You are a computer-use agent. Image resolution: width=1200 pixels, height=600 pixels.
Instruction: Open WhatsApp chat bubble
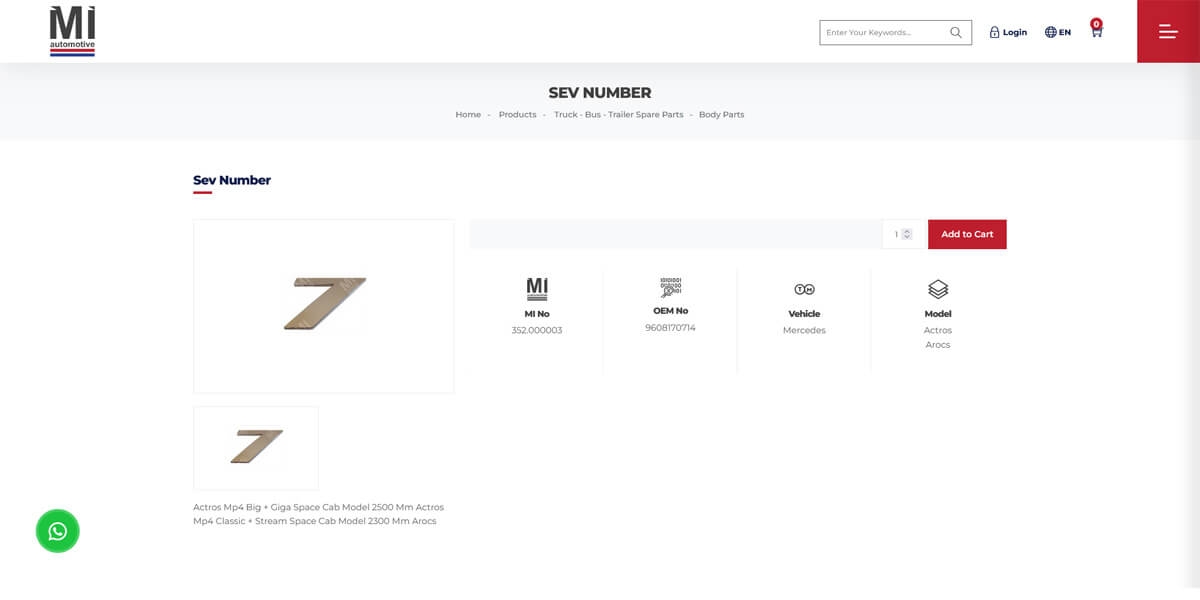58,531
